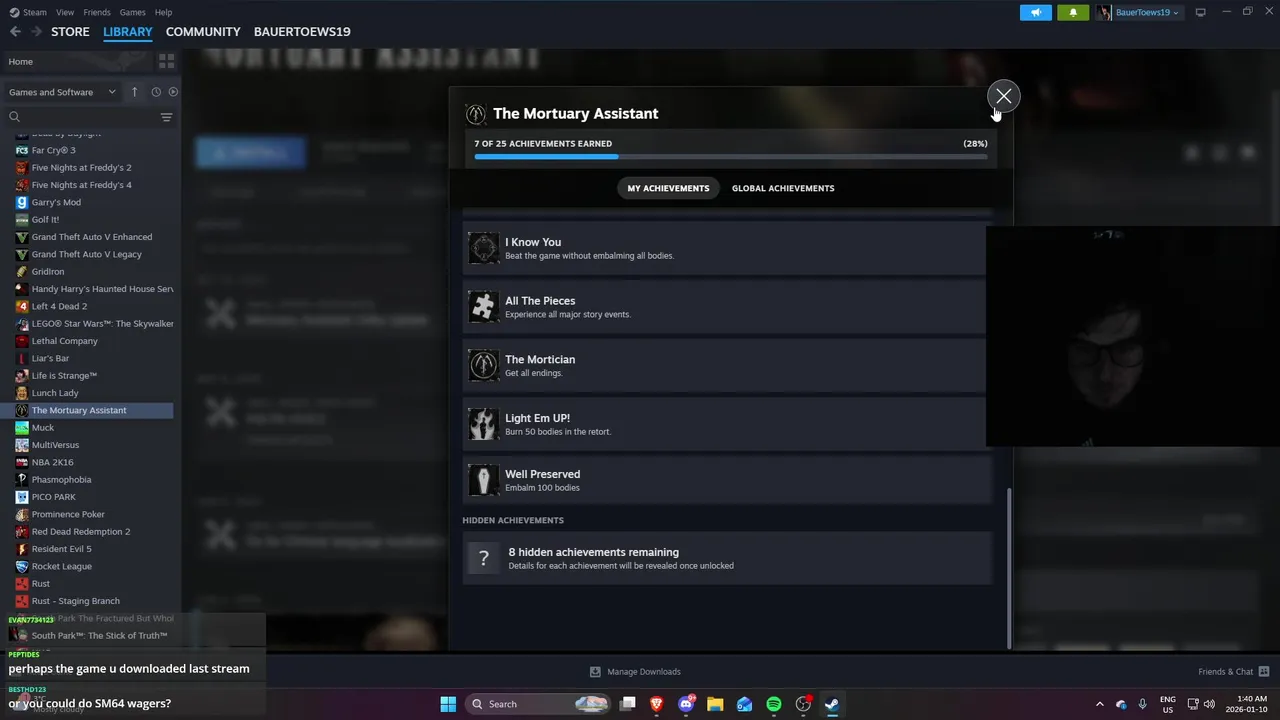Click the Windows taskbar Search box

point(538,704)
